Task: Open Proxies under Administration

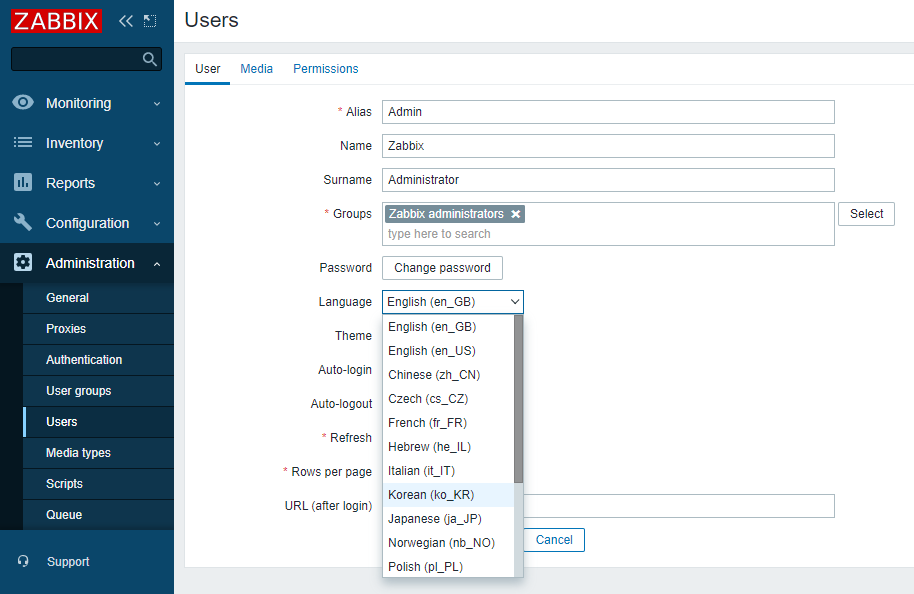Action: tap(98, 329)
